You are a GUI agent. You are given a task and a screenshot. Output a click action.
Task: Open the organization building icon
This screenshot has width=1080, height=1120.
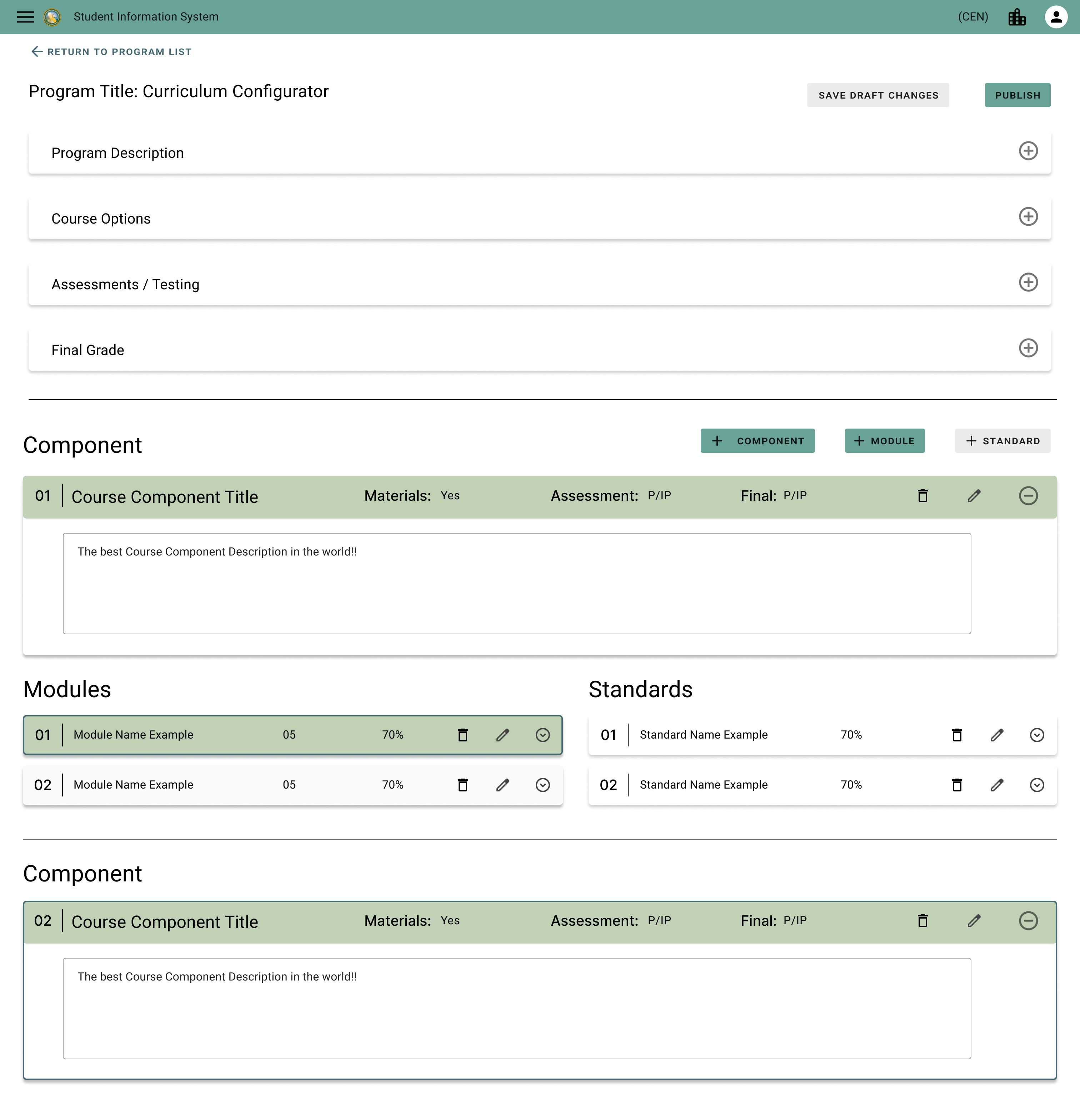tap(1017, 17)
